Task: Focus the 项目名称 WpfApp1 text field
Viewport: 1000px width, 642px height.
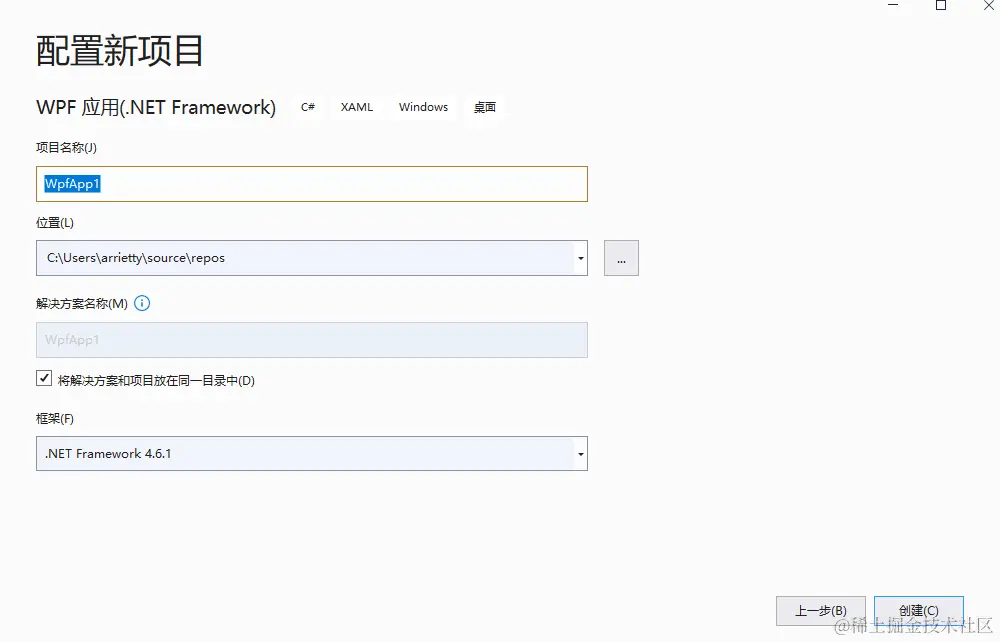Action: pyautogui.click(x=312, y=184)
